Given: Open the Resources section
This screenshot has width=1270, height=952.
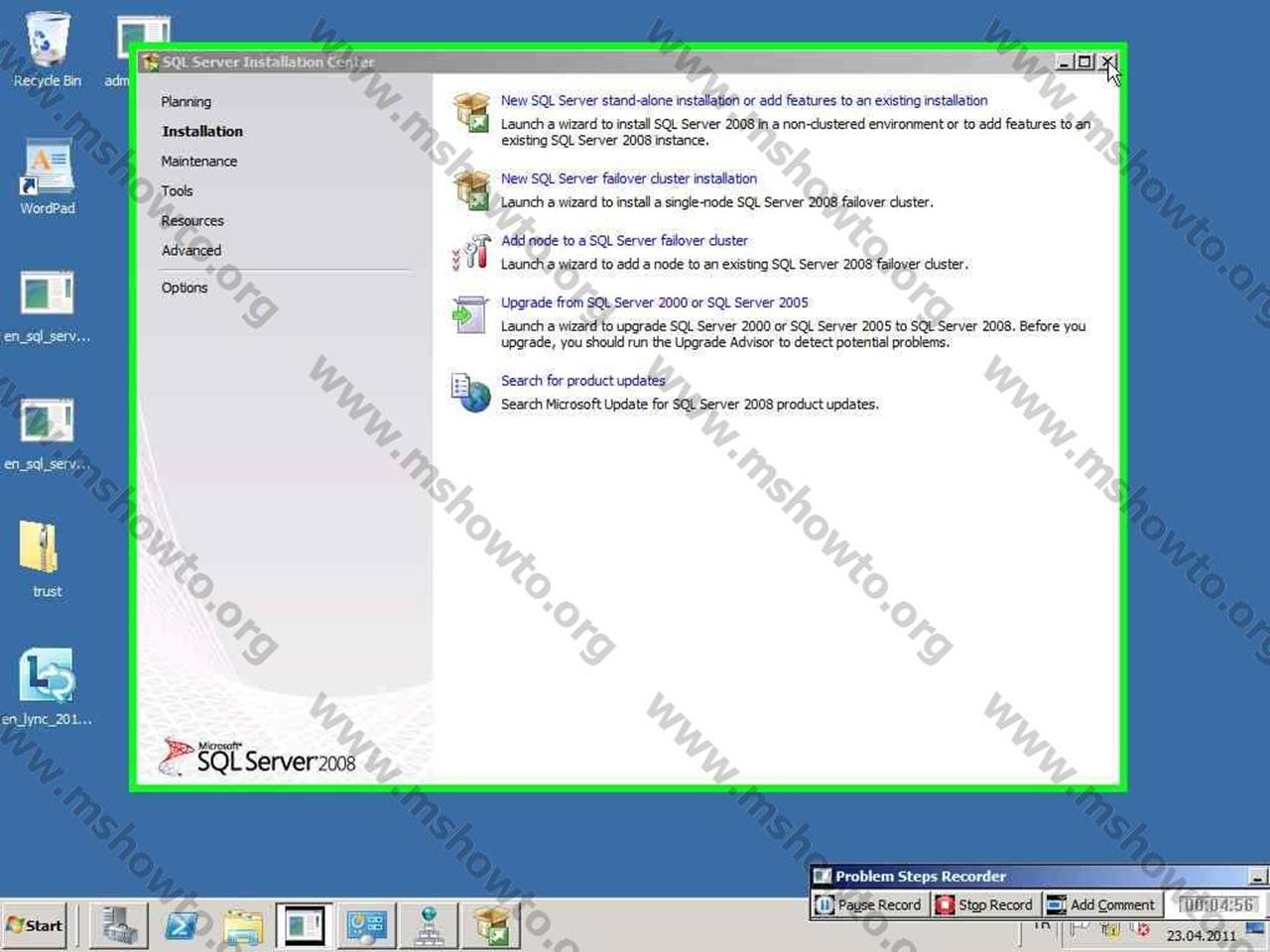Looking at the screenshot, I should coord(192,220).
